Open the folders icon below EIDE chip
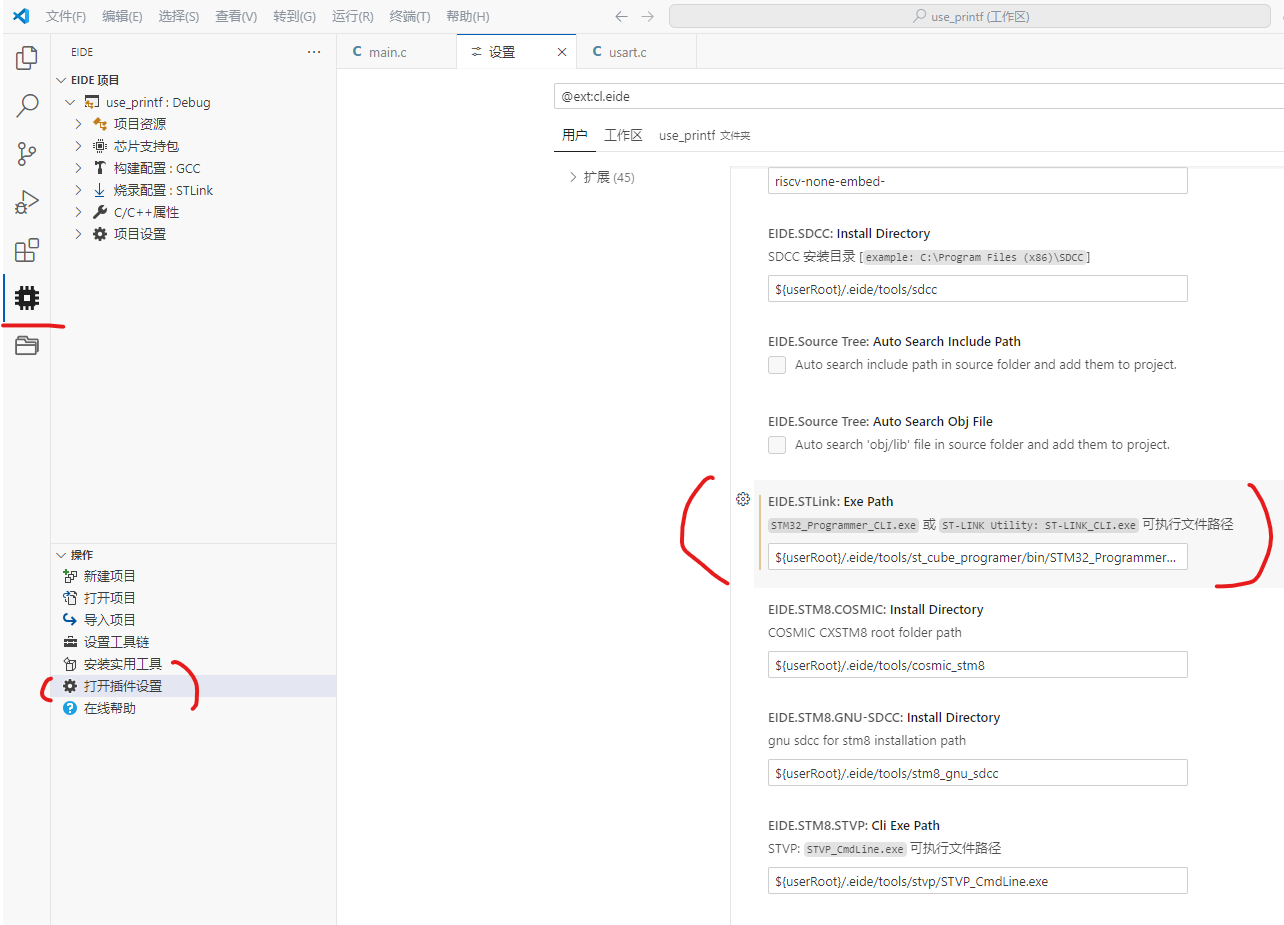The width and height of the screenshot is (1284, 925). click(27, 346)
